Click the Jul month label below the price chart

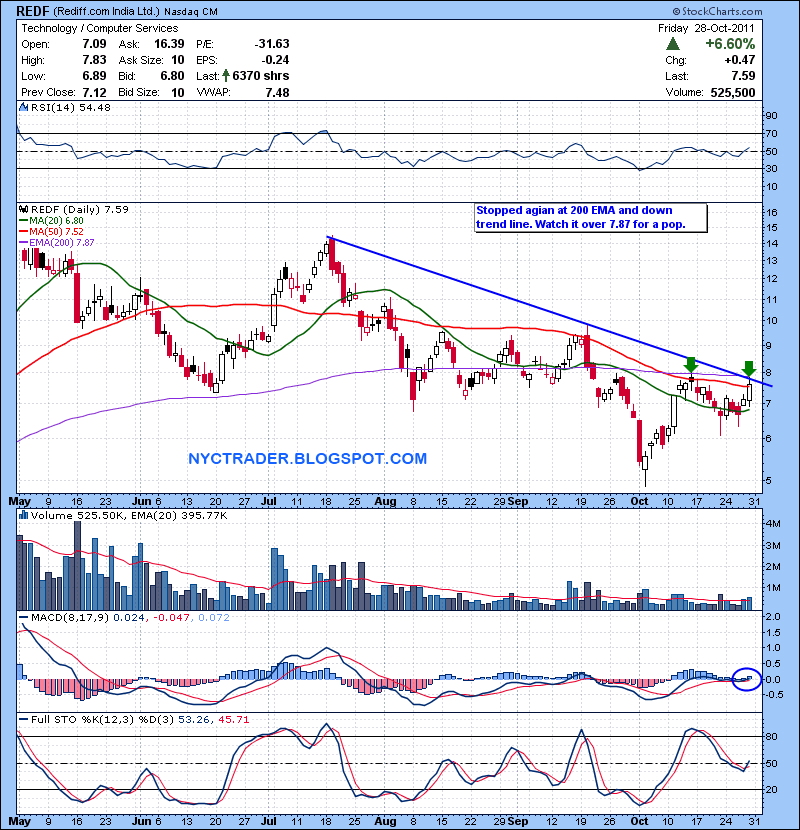pyautogui.click(x=269, y=501)
